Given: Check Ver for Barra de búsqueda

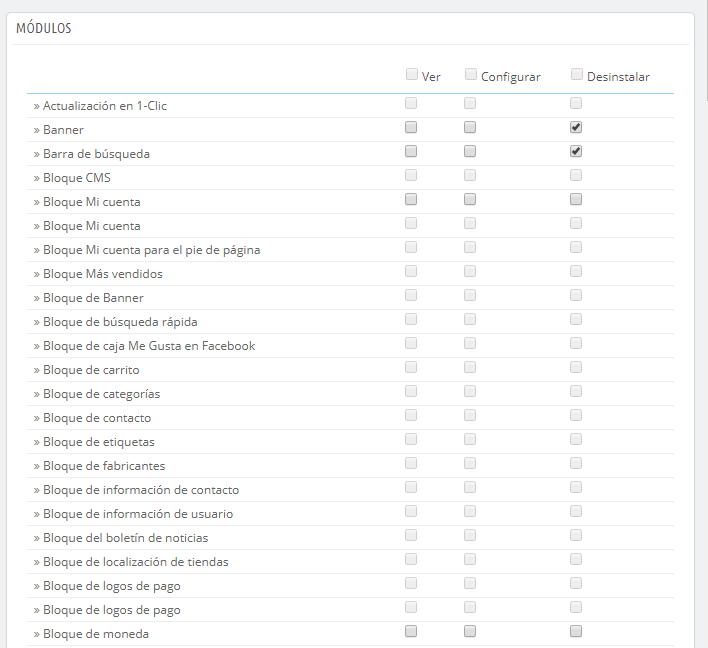Looking at the screenshot, I should (x=411, y=152).
